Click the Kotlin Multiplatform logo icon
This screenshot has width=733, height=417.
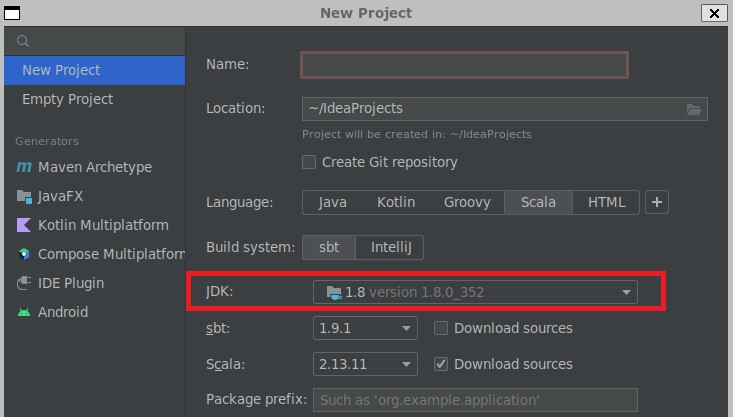24,225
